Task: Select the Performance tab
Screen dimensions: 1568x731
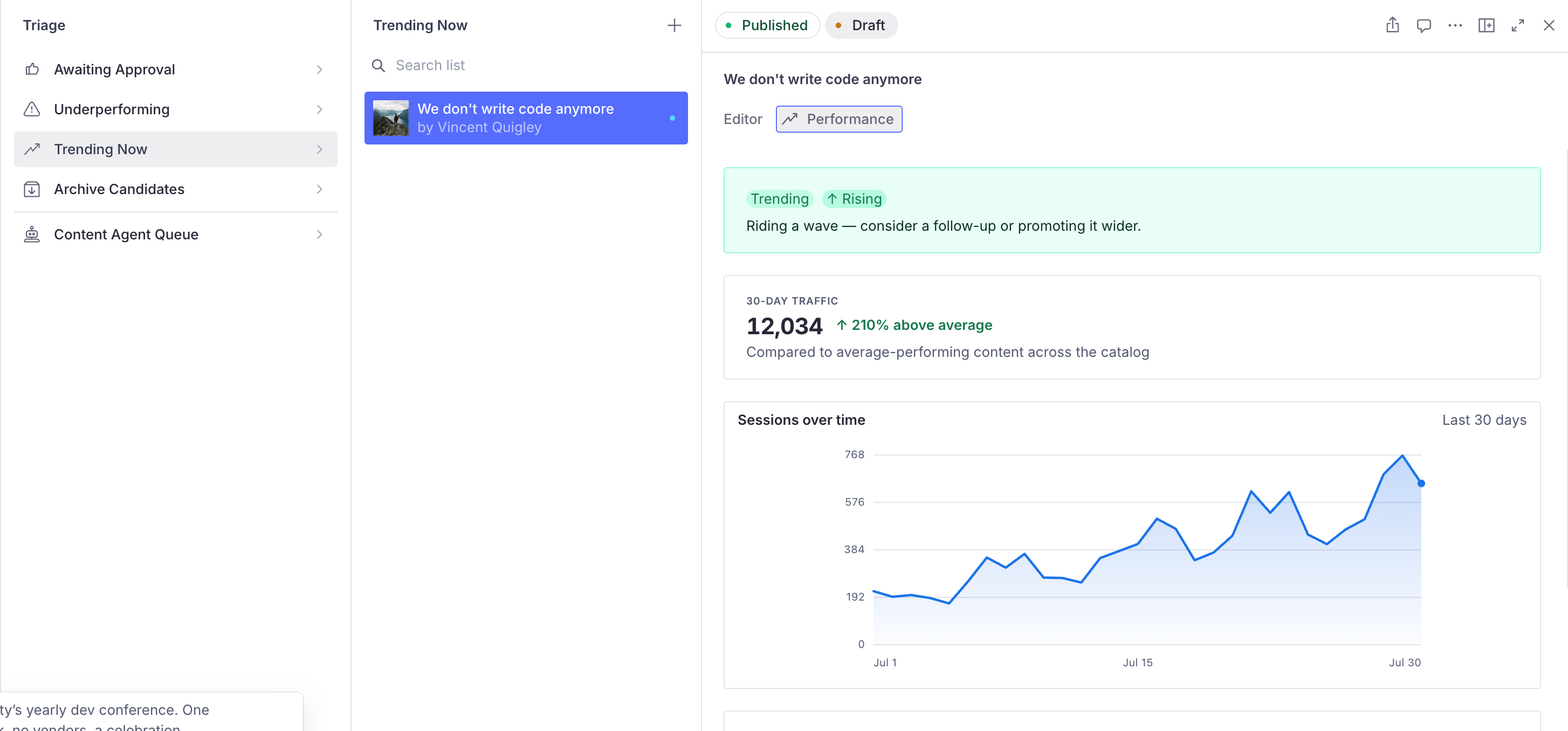Action: click(x=838, y=119)
